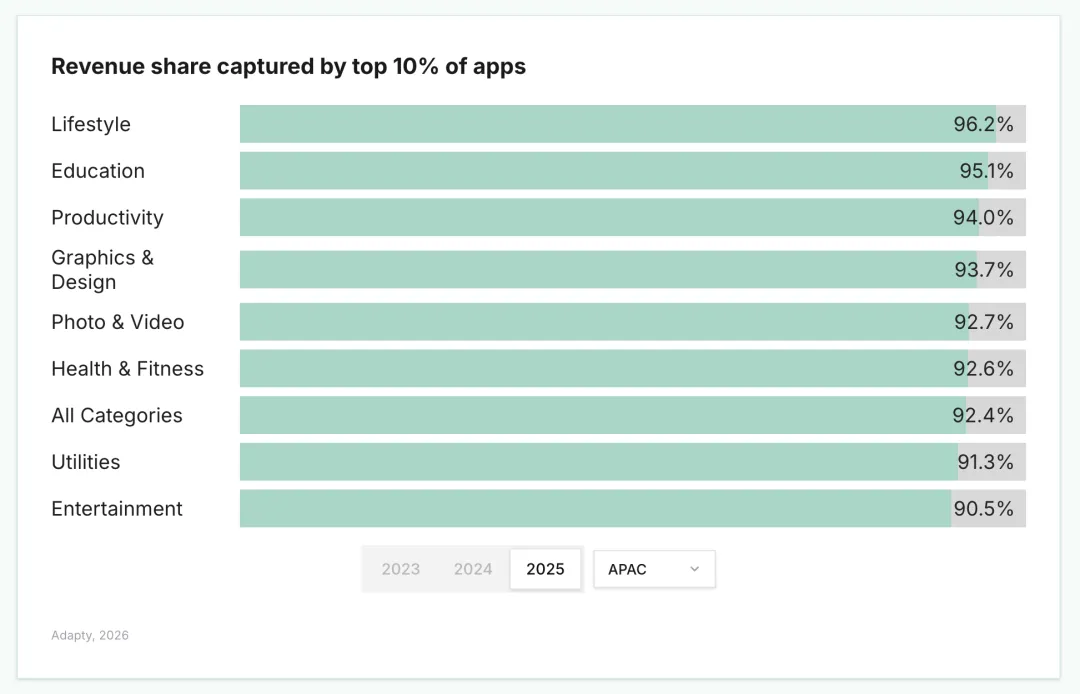Click the Entertainment bar
This screenshot has width=1080, height=694.
click(x=600, y=509)
